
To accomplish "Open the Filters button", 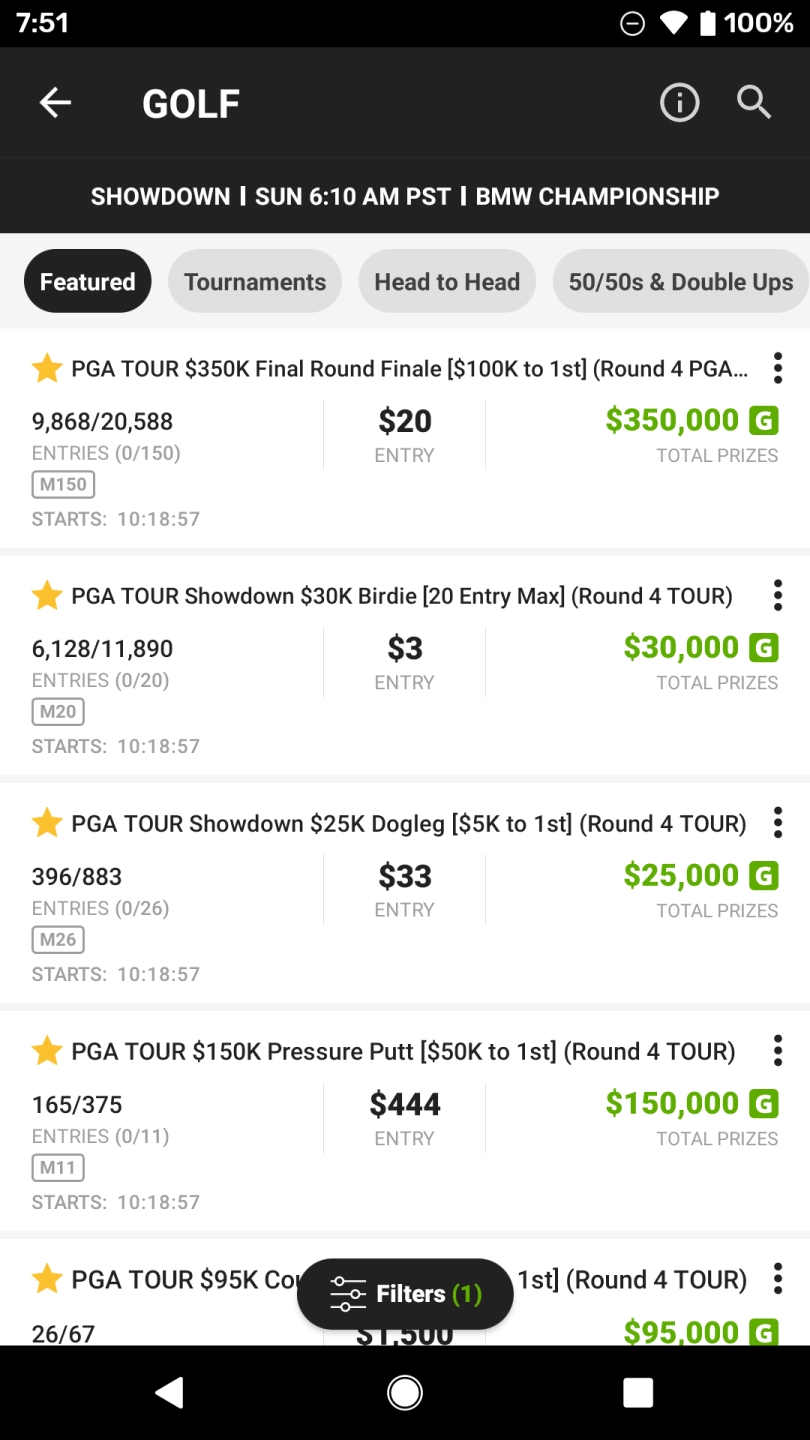I will click(x=405, y=1294).
